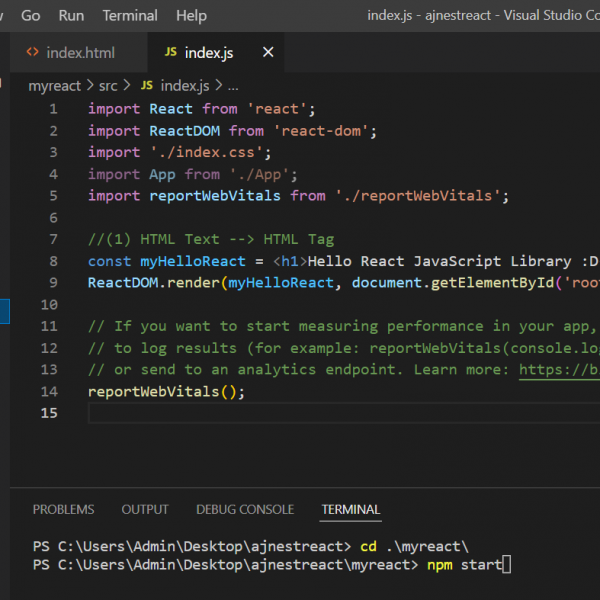The width and height of the screenshot is (600, 600).
Task: Expand the myreact breadcrumb folder
Action: (x=54, y=86)
